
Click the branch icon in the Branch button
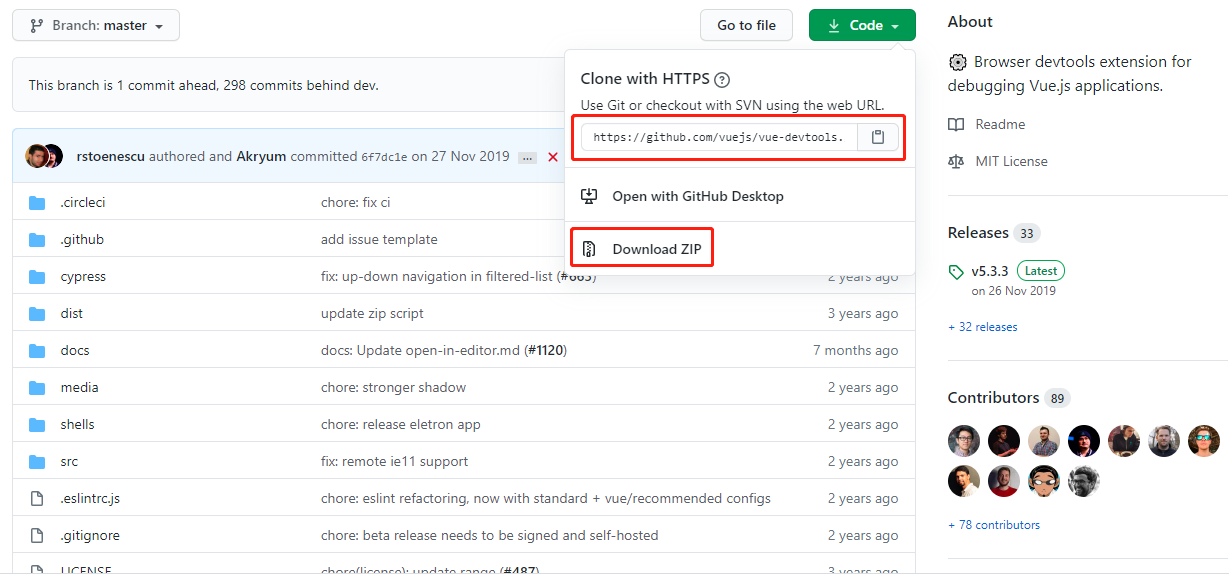click(37, 25)
